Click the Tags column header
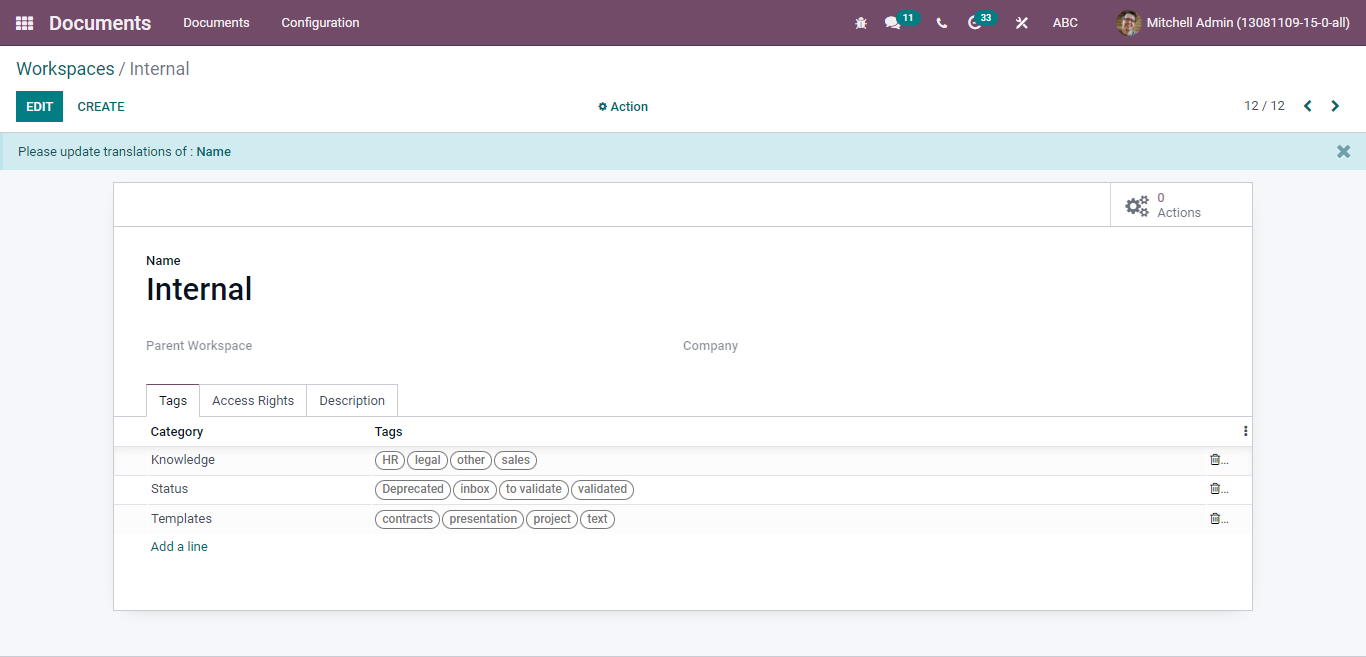Screen dimensions: 1366x657 click(x=389, y=432)
